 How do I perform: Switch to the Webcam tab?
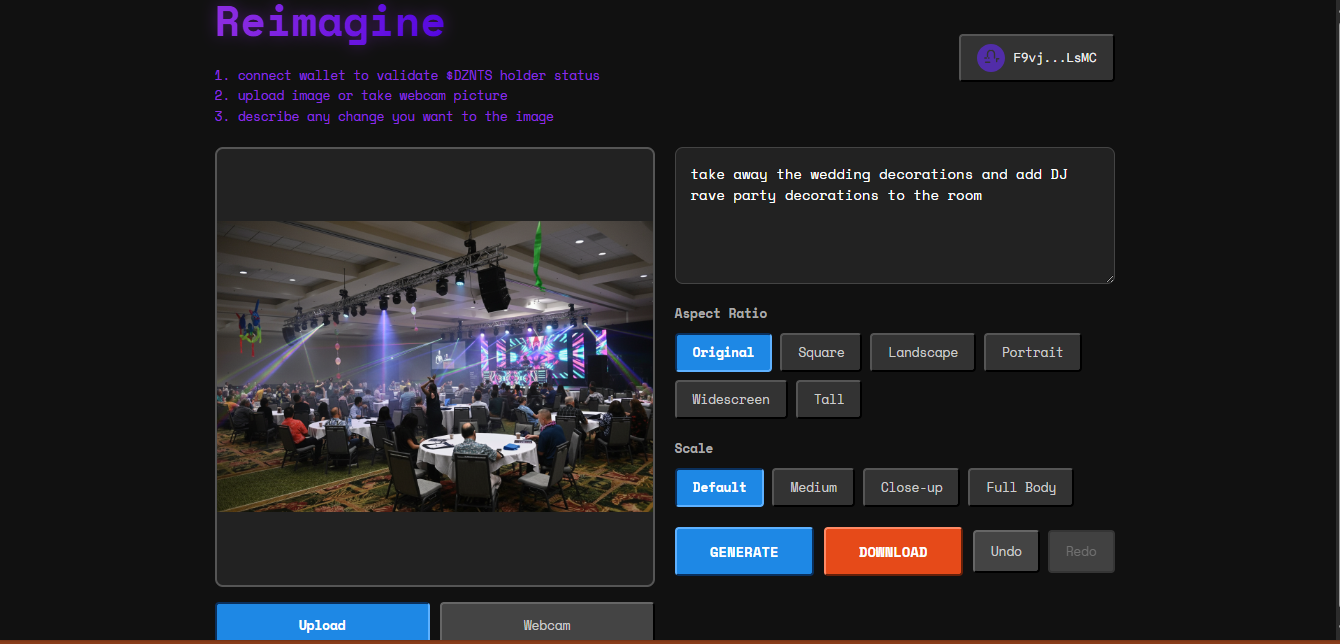(x=547, y=624)
